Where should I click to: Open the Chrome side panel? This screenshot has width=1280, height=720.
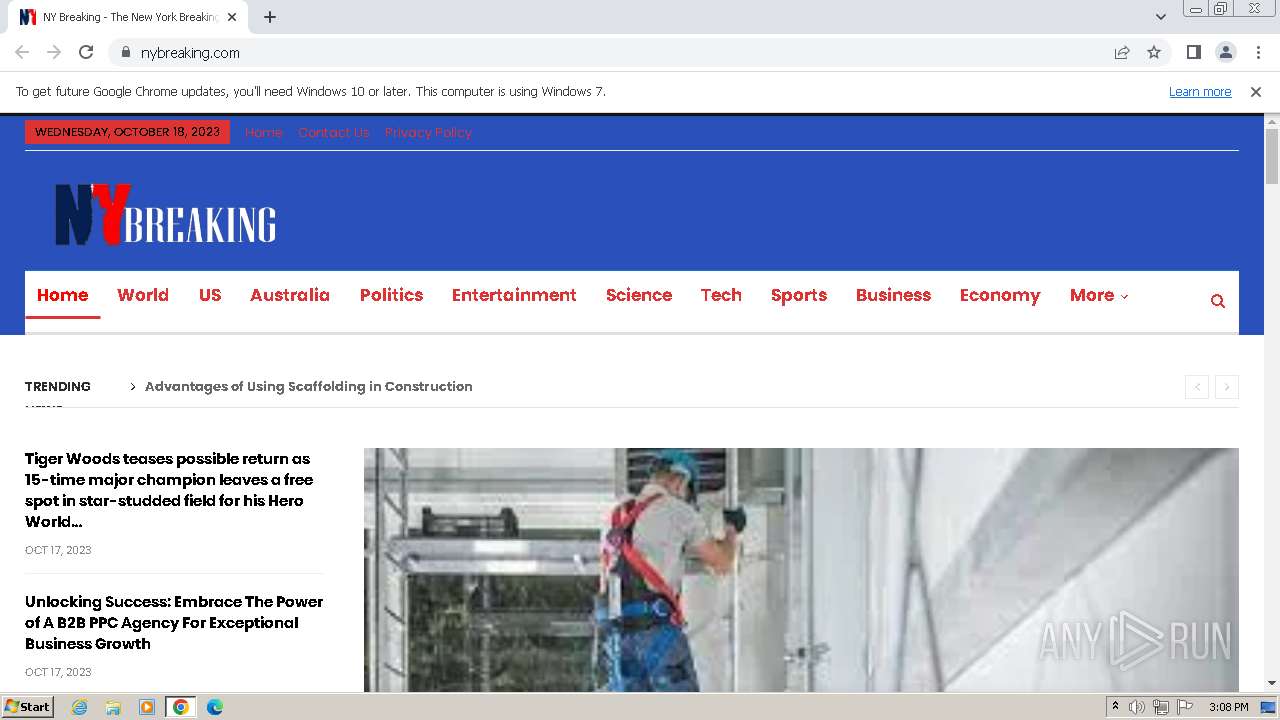(1193, 52)
